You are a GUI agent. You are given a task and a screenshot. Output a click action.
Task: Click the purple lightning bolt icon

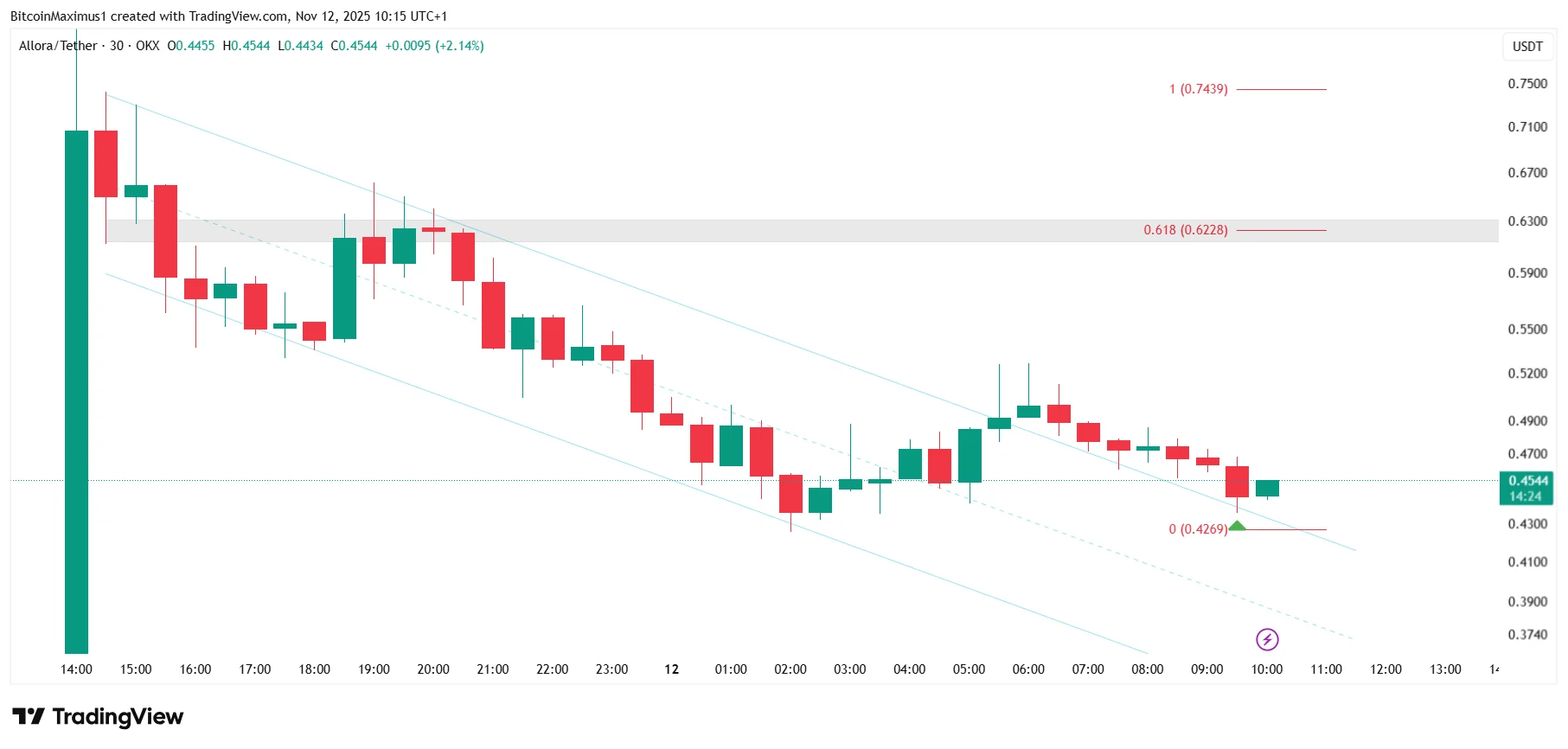(1267, 639)
